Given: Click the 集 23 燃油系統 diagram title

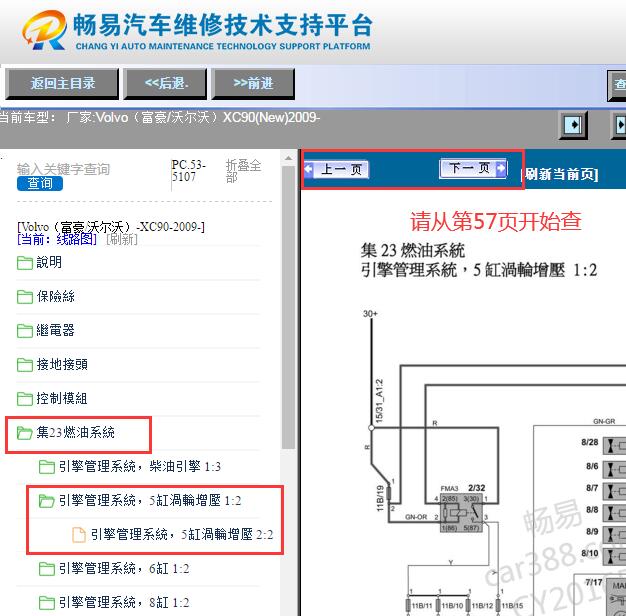Looking at the screenshot, I should (x=413, y=251).
